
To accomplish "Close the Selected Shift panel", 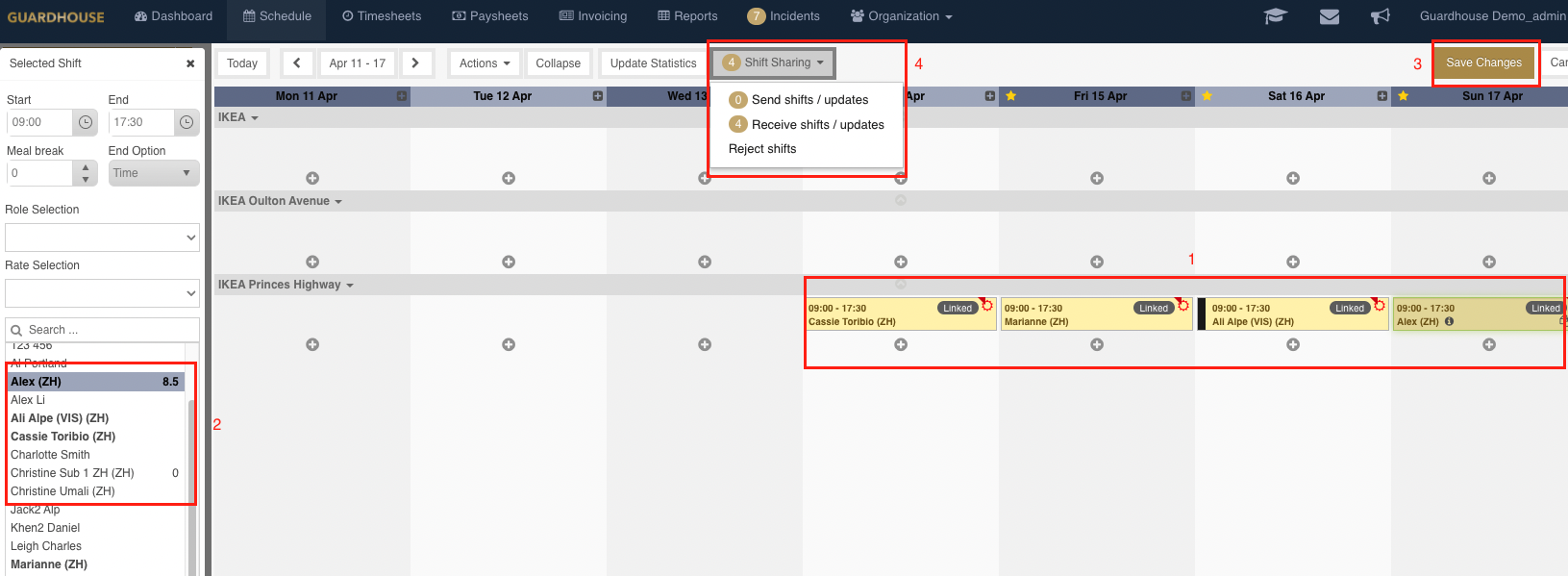I will tap(190, 63).
